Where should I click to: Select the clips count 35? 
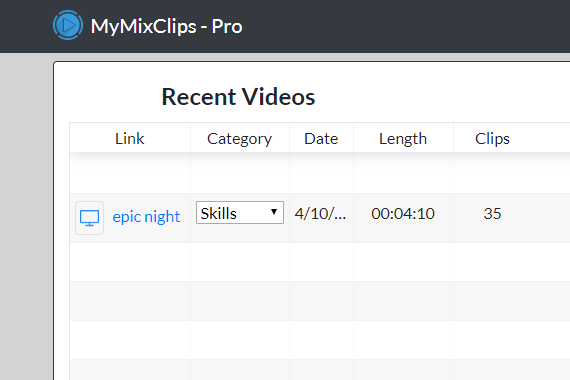coord(492,213)
